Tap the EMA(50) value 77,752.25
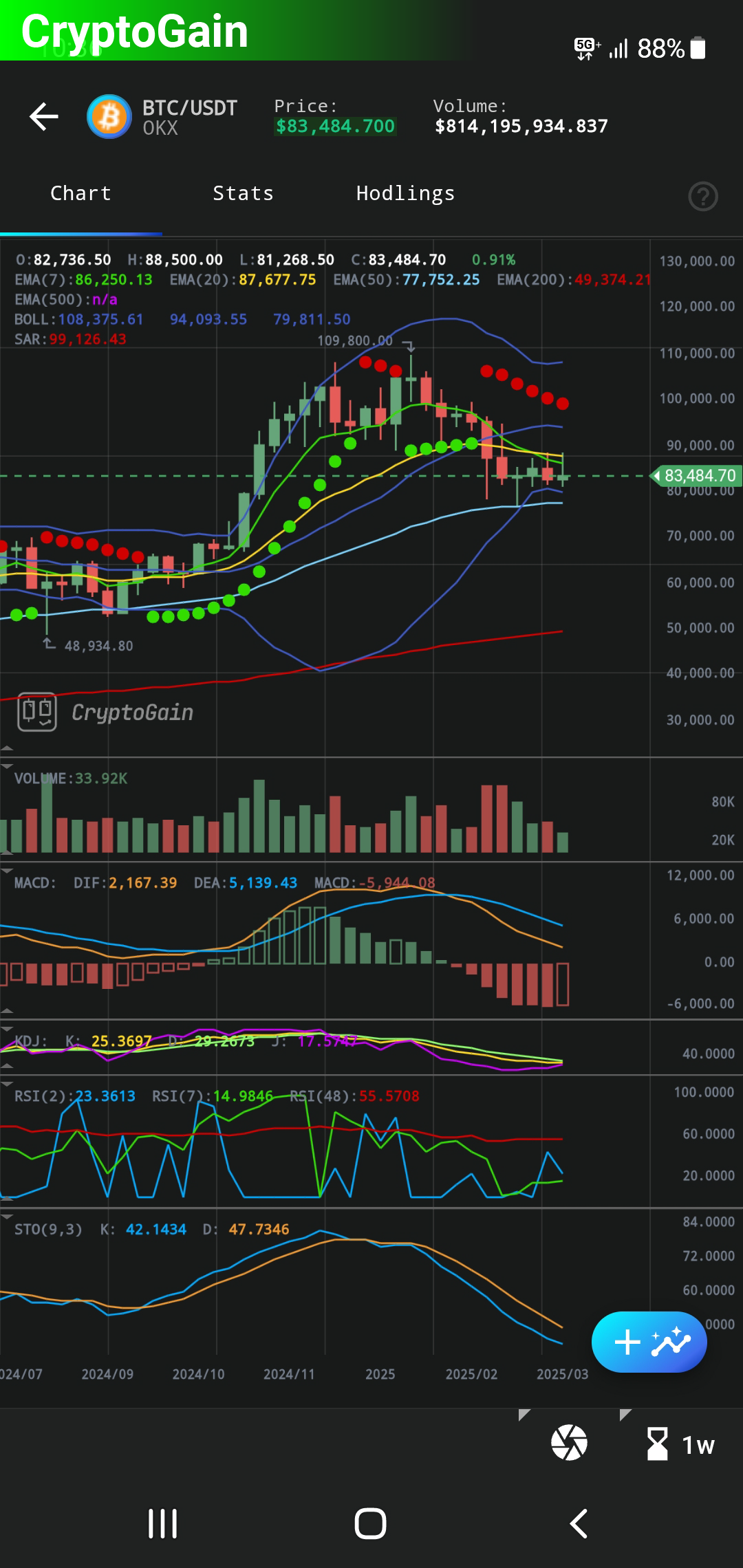The height and width of the screenshot is (1568, 743). [441, 280]
